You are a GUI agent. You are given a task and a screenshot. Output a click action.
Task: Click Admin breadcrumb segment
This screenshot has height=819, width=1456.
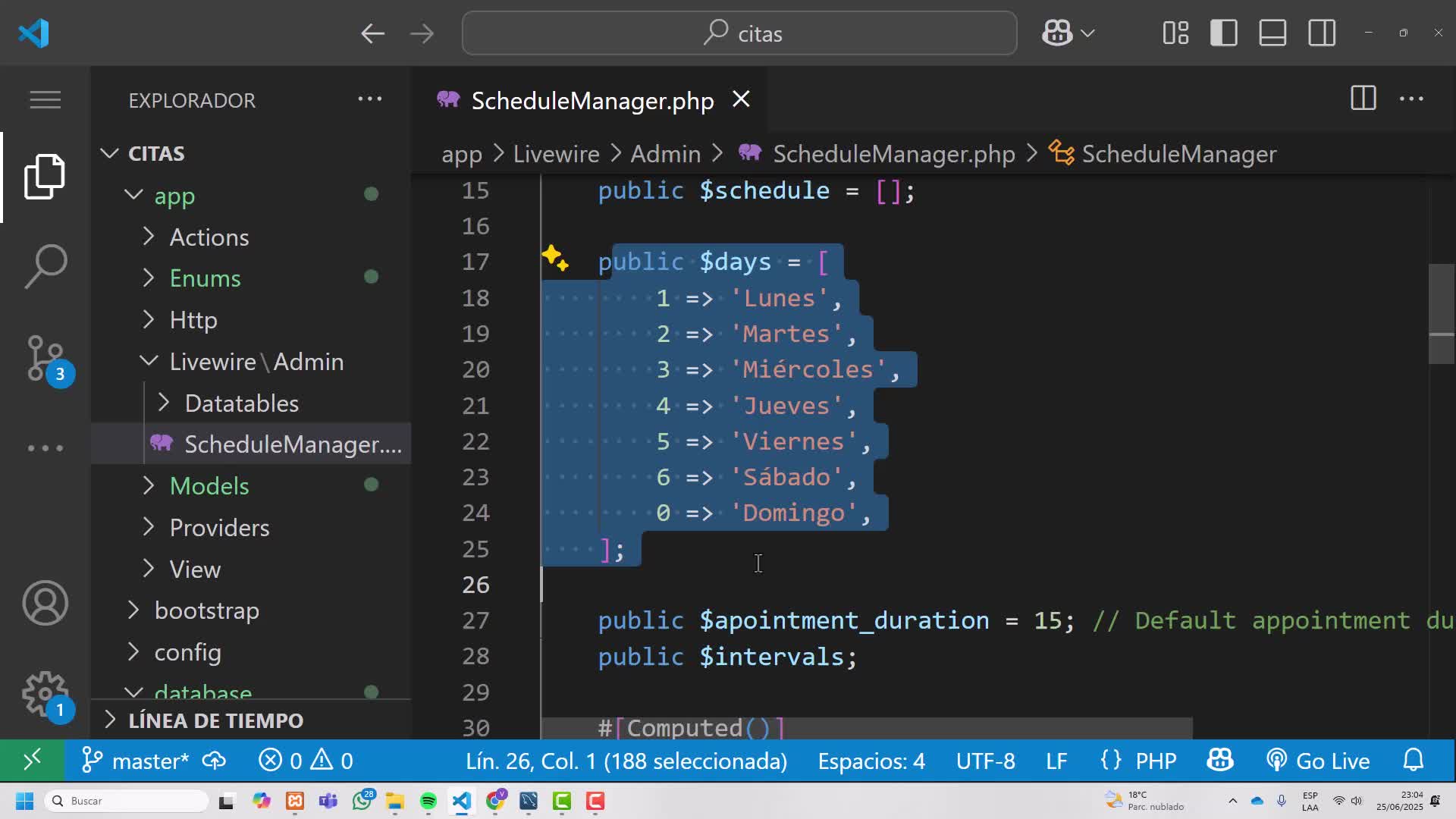pos(666,154)
